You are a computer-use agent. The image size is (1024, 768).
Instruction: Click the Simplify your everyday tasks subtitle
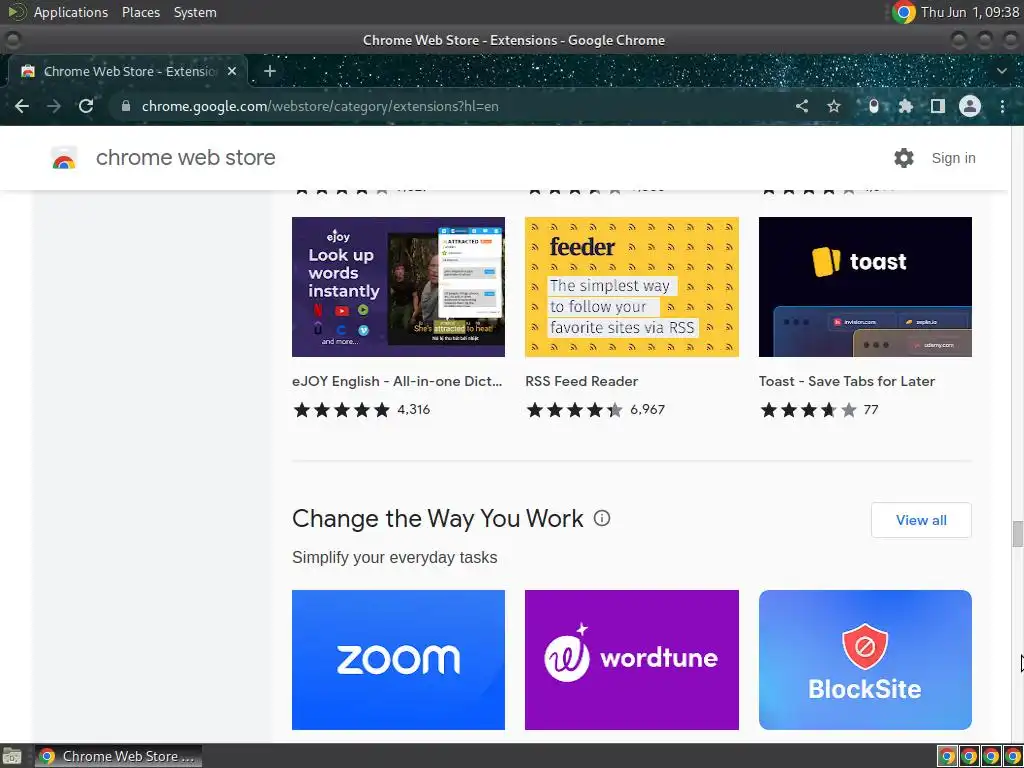point(394,557)
